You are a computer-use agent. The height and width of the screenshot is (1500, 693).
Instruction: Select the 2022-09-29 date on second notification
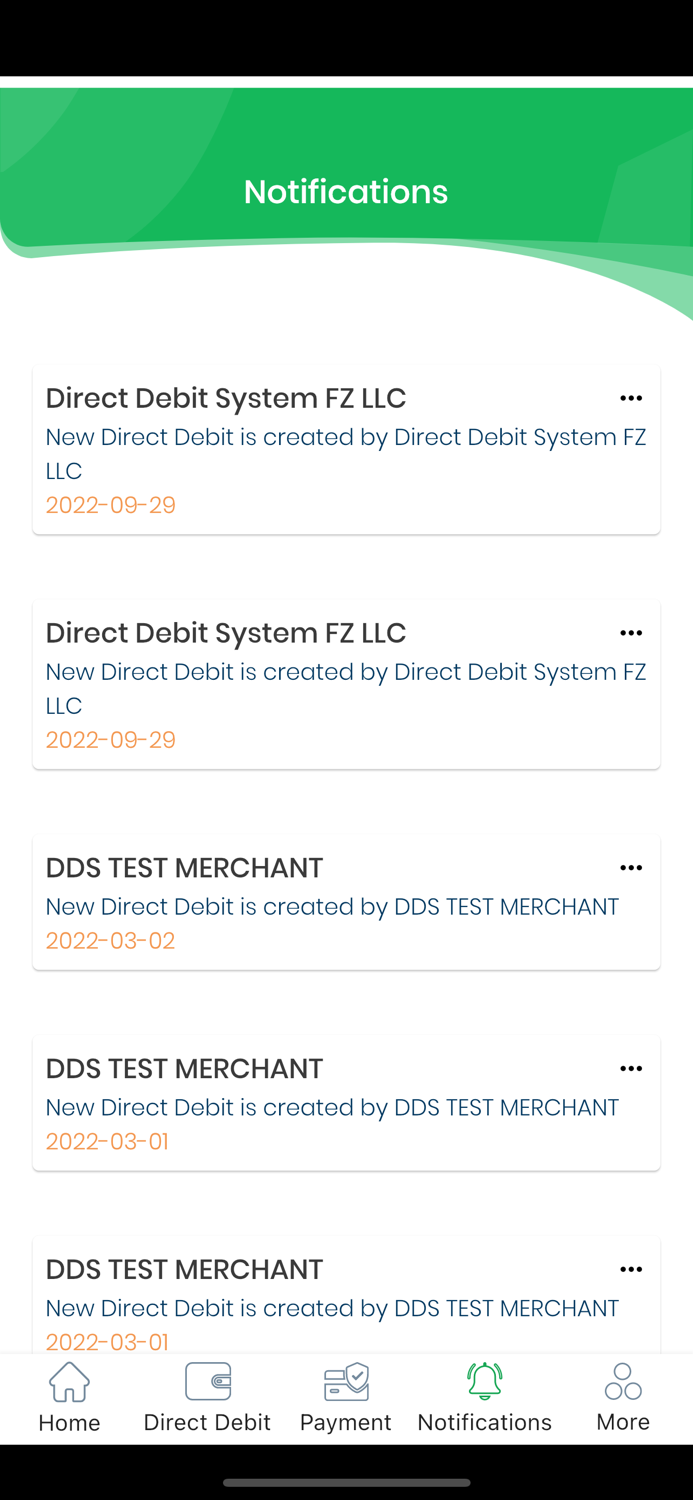pyautogui.click(x=110, y=739)
